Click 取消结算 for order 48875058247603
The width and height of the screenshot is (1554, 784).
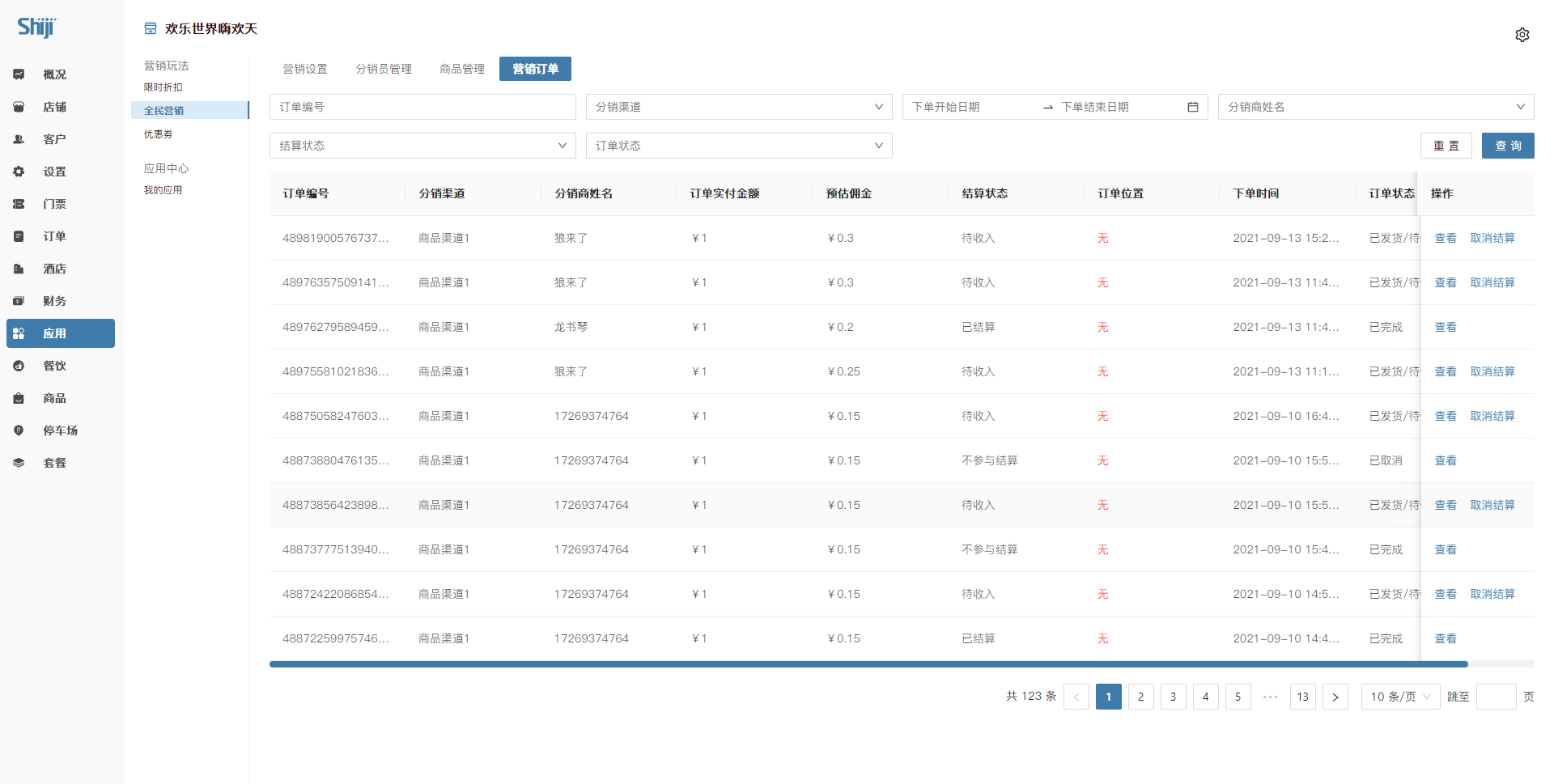pyautogui.click(x=1492, y=416)
